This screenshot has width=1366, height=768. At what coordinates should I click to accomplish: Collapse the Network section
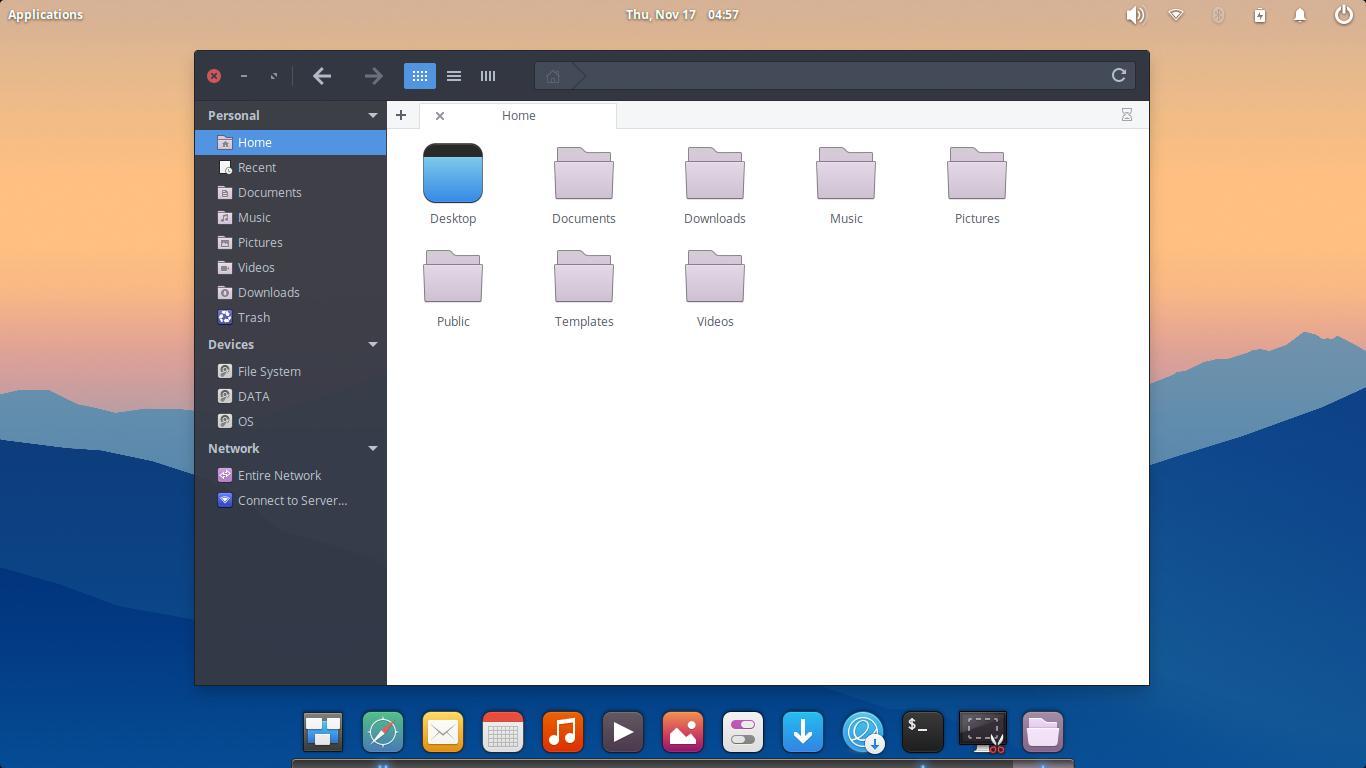373,448
